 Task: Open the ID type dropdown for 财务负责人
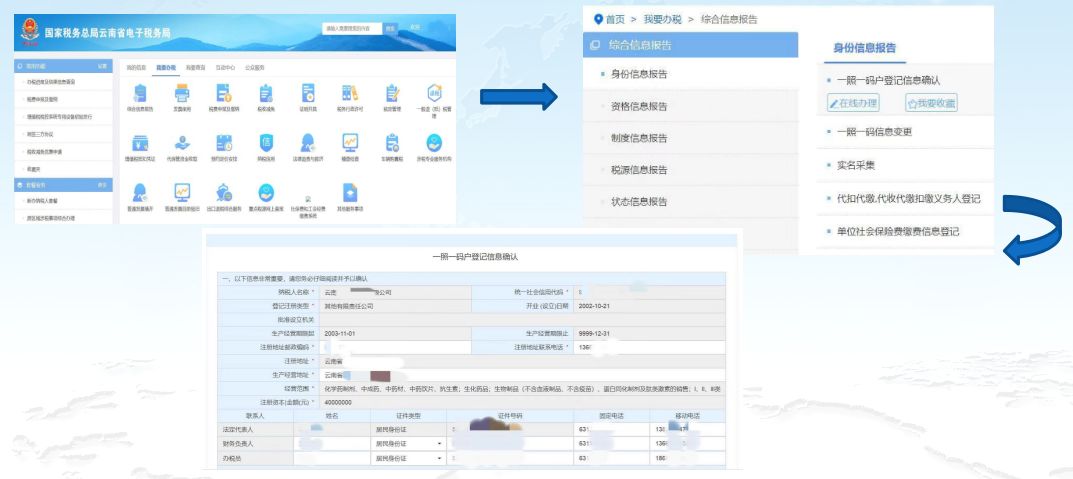click(408, 444)
